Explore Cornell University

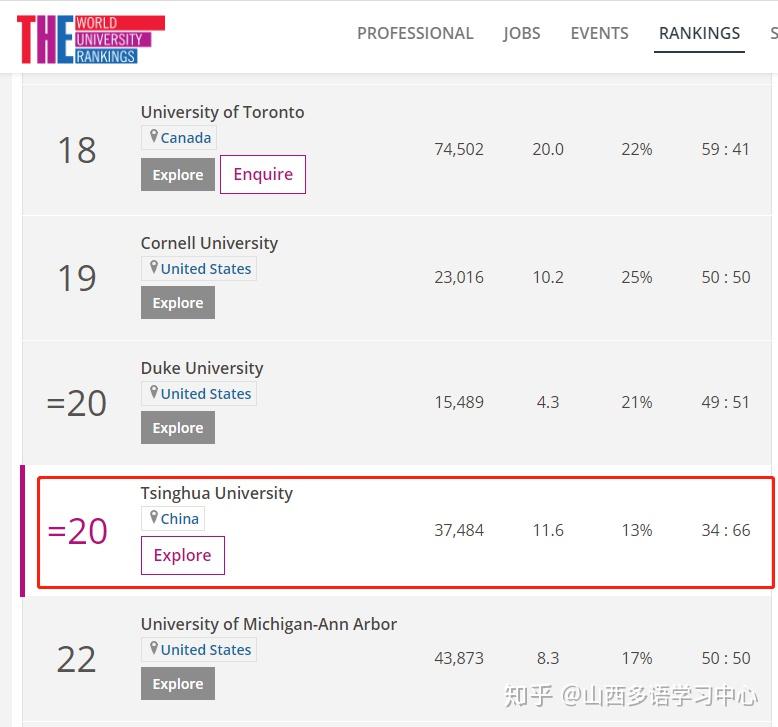coord(178,303)
